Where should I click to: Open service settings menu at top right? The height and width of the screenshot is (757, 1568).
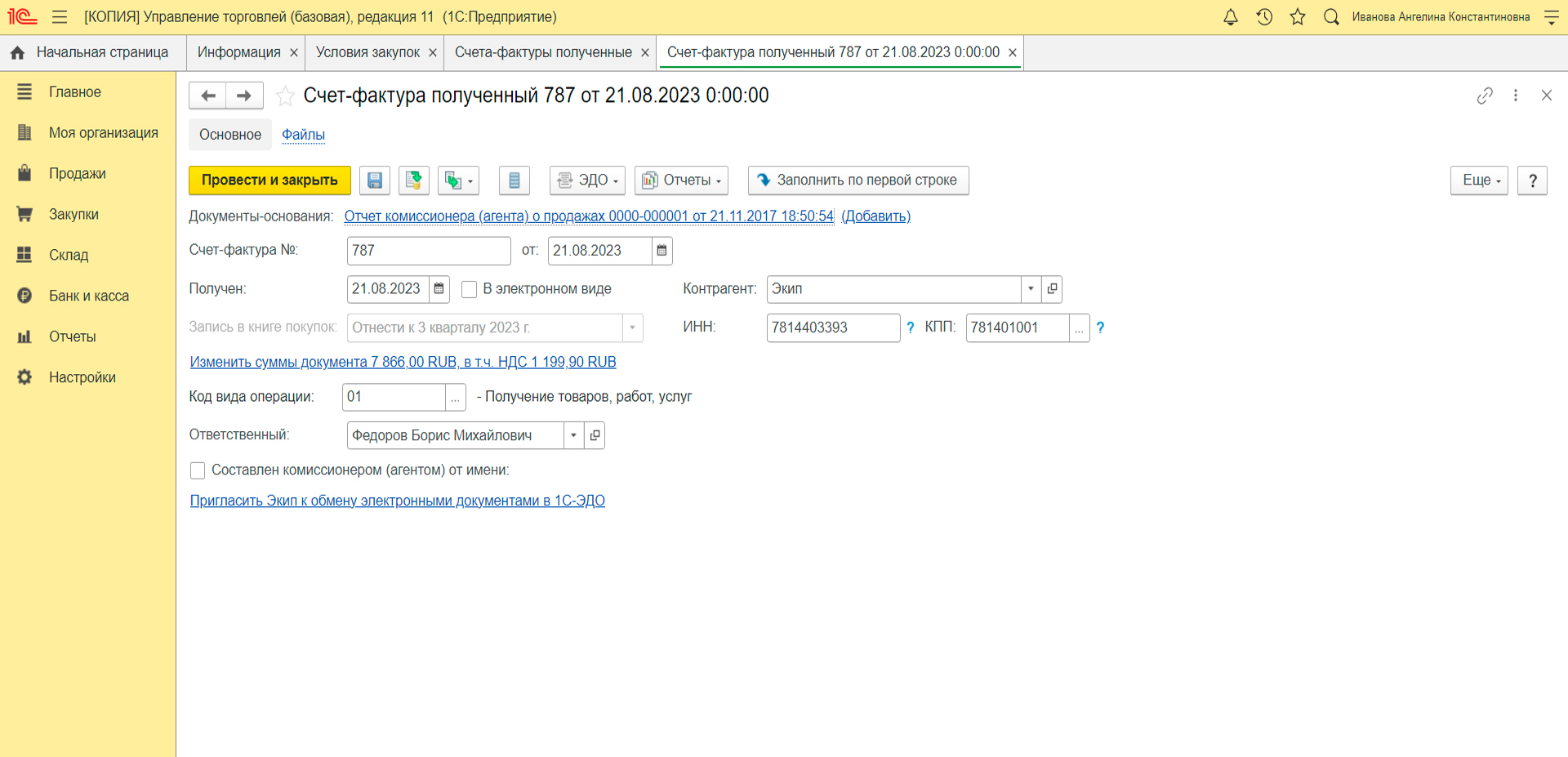click(x=1552, y=16)
